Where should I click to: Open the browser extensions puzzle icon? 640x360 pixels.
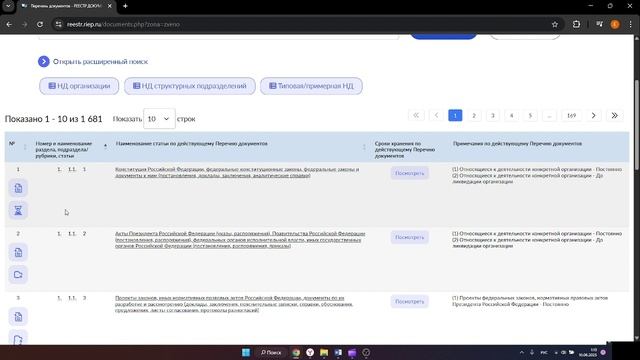tap(576, 24)
